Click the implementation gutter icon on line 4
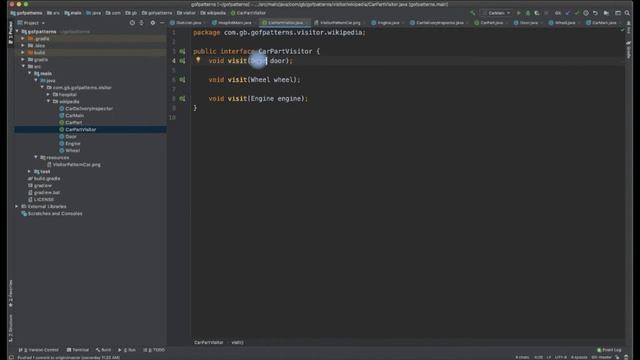The height and width of the screenshot is (360, 640). (x=182, y=61)
